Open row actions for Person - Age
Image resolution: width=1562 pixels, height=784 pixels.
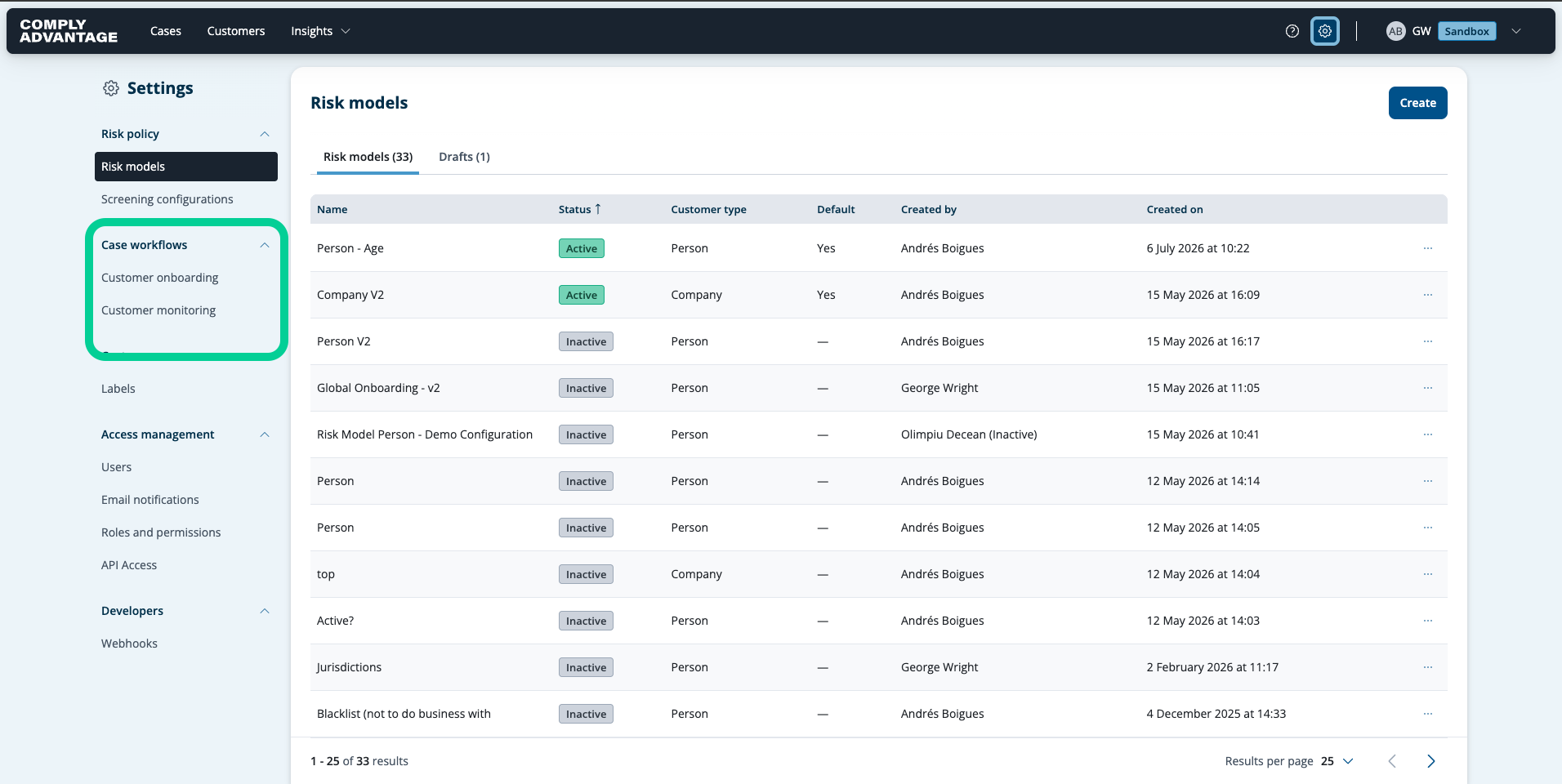click(x=1427, y=248)
